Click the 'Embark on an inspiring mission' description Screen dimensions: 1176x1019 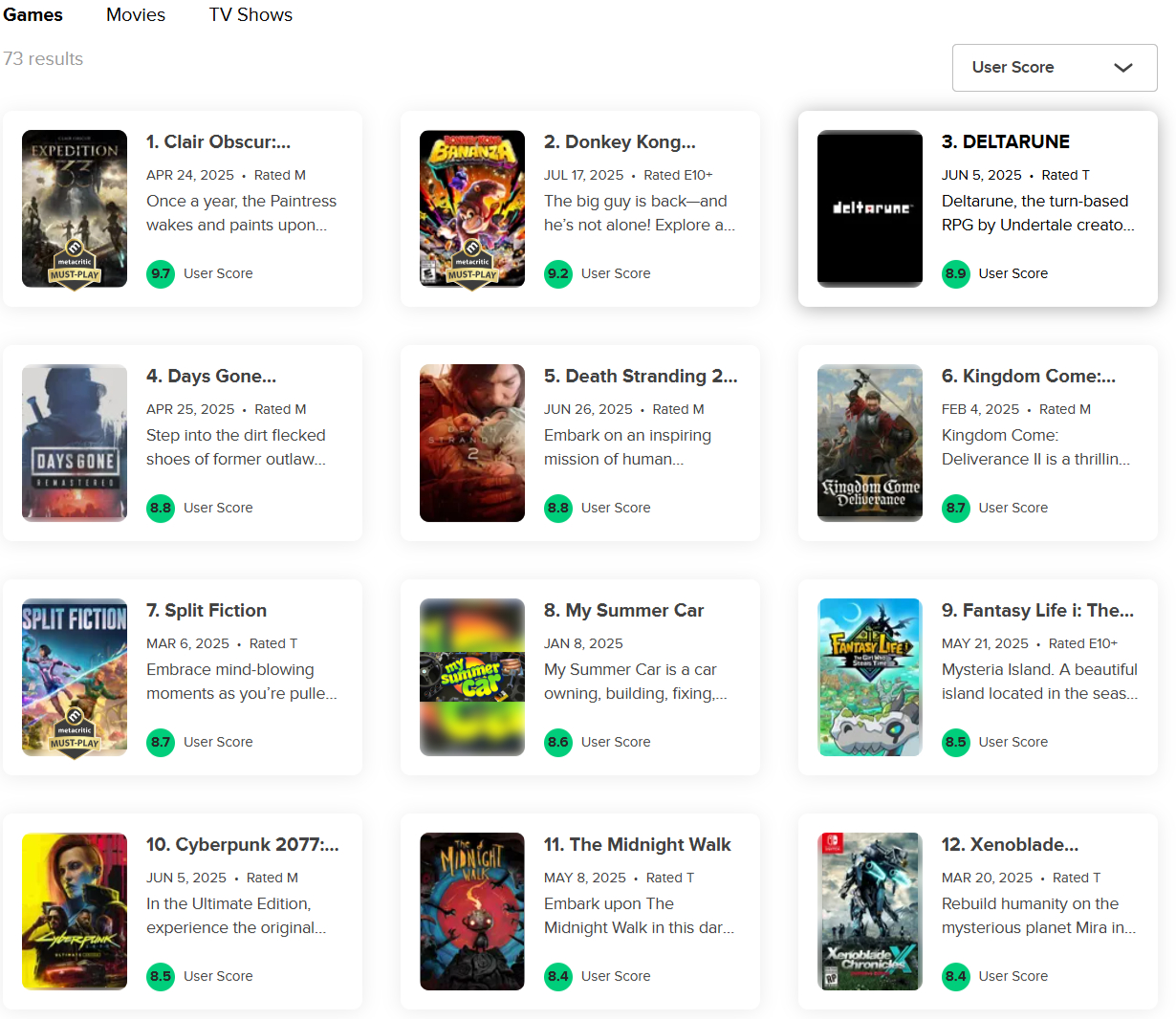click(627, 447)
